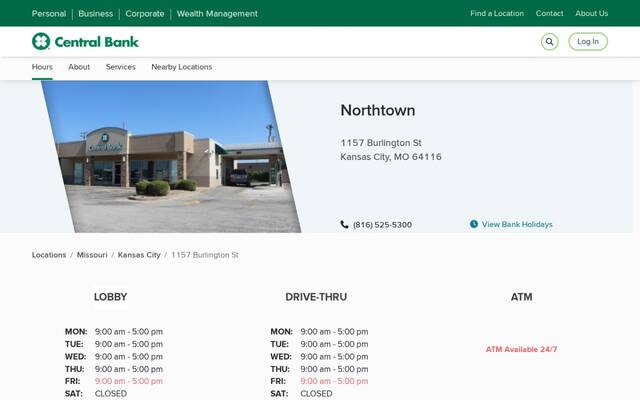The image size is (640, 400).
Task: Click the phone icon beside (816) 525-5300
Action: point(344,224)
